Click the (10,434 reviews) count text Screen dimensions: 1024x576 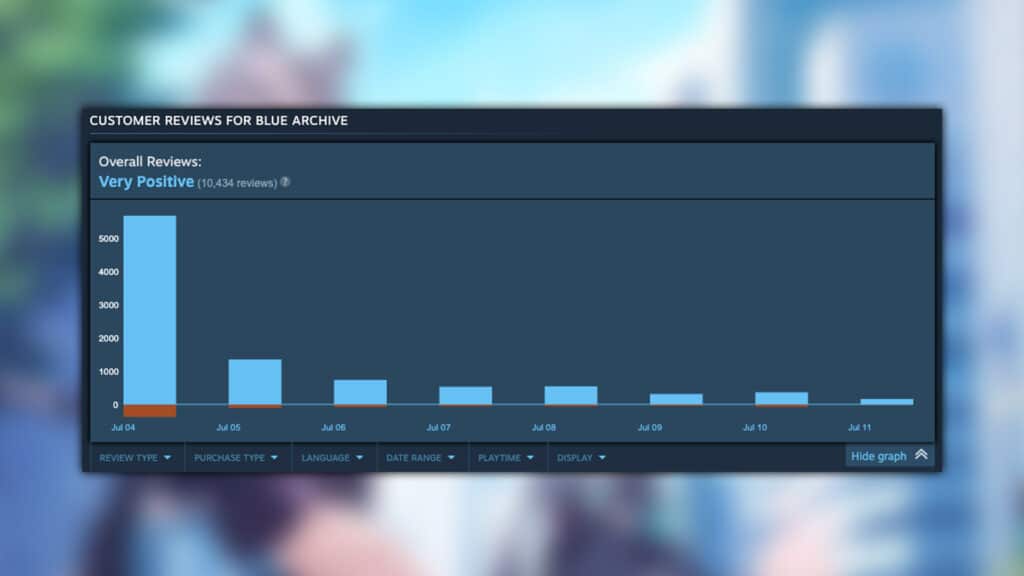236,183
